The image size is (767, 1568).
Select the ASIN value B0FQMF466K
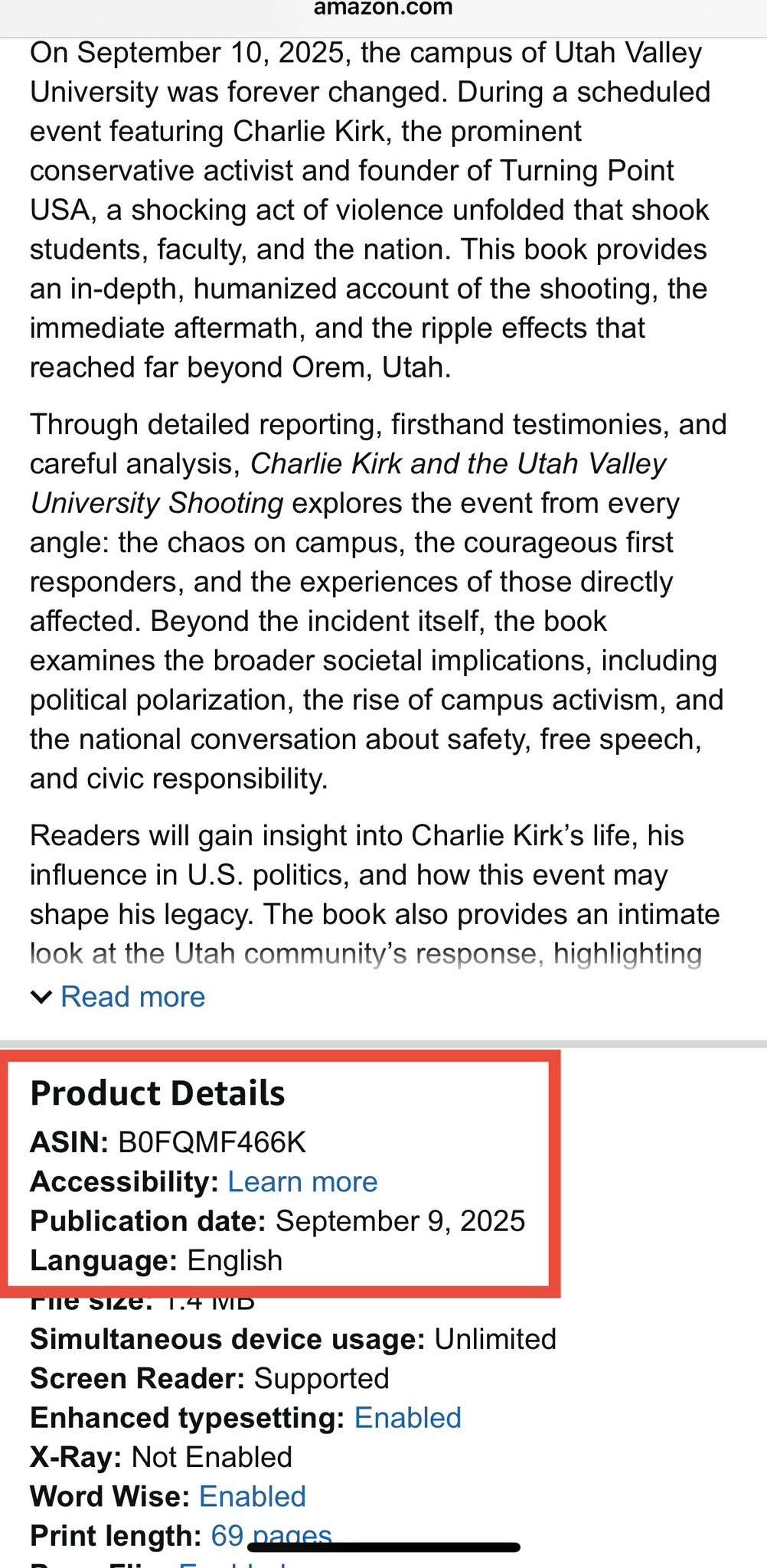212,1142
